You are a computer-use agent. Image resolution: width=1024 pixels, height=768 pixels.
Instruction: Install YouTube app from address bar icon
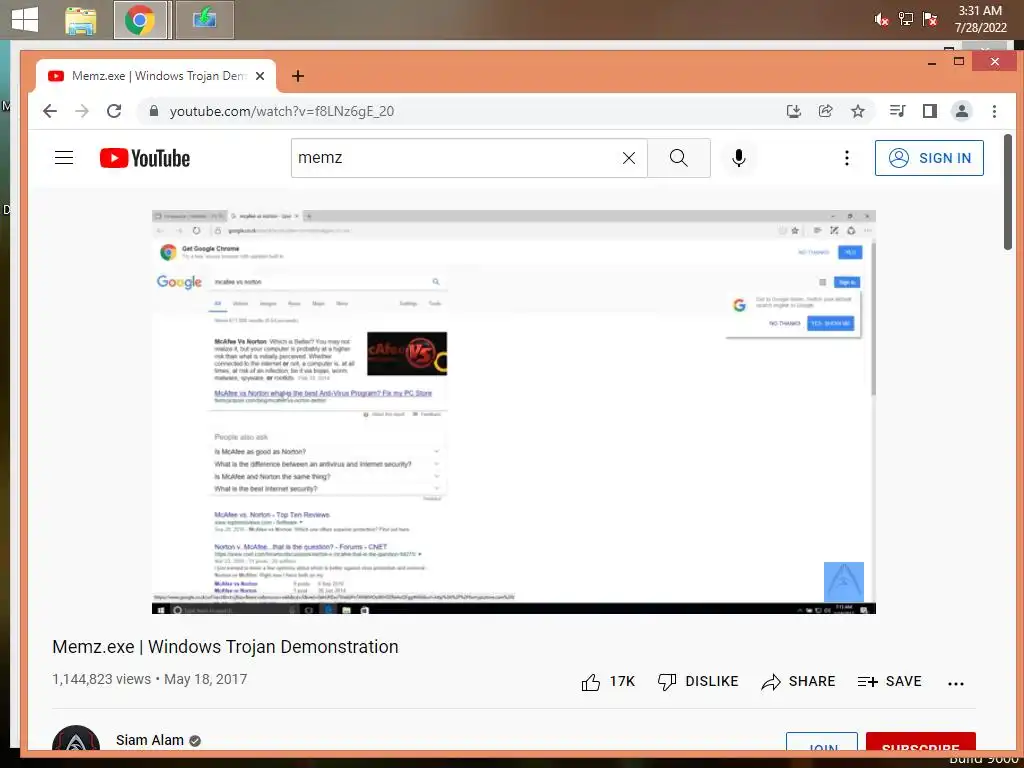(x=793, y=111)
